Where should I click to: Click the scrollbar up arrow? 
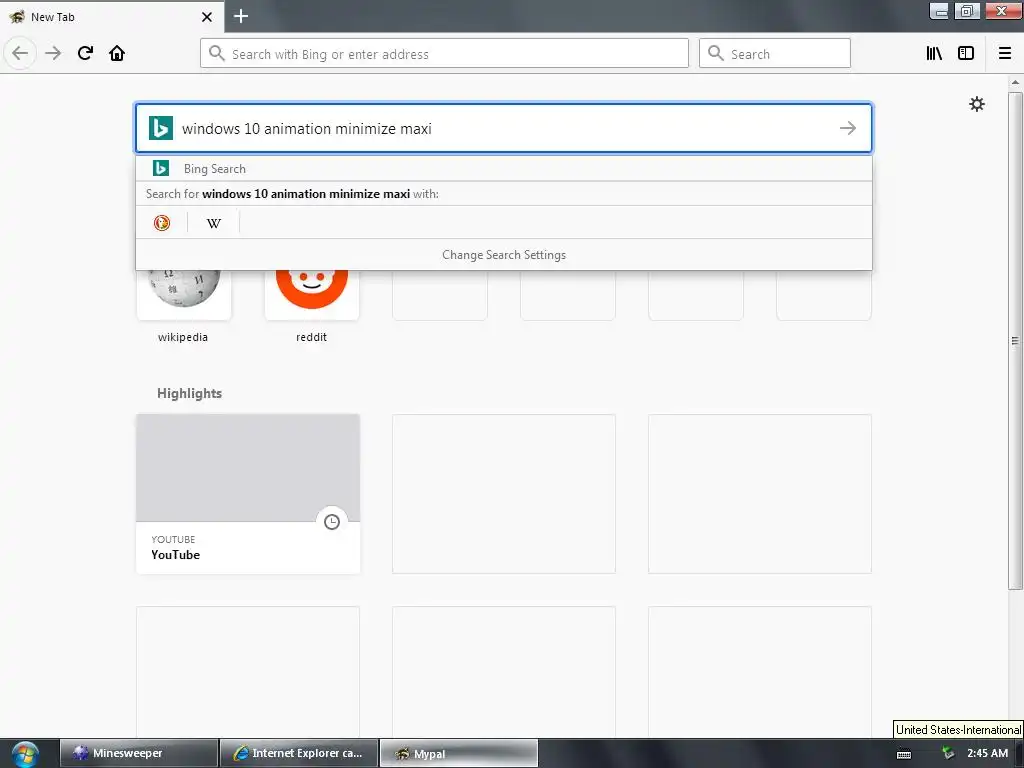[1015, 82]
